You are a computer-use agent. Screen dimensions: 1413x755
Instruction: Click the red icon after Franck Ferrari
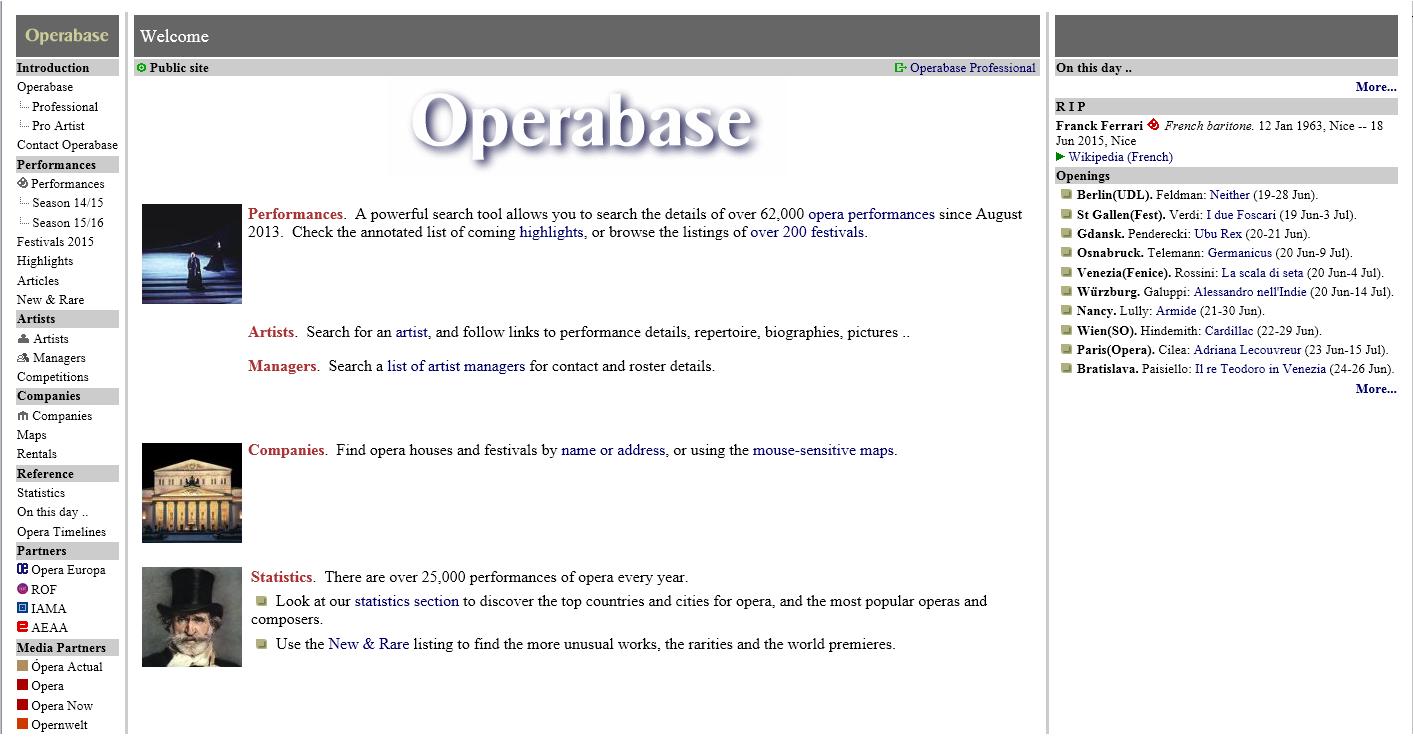pos(1153,125)
